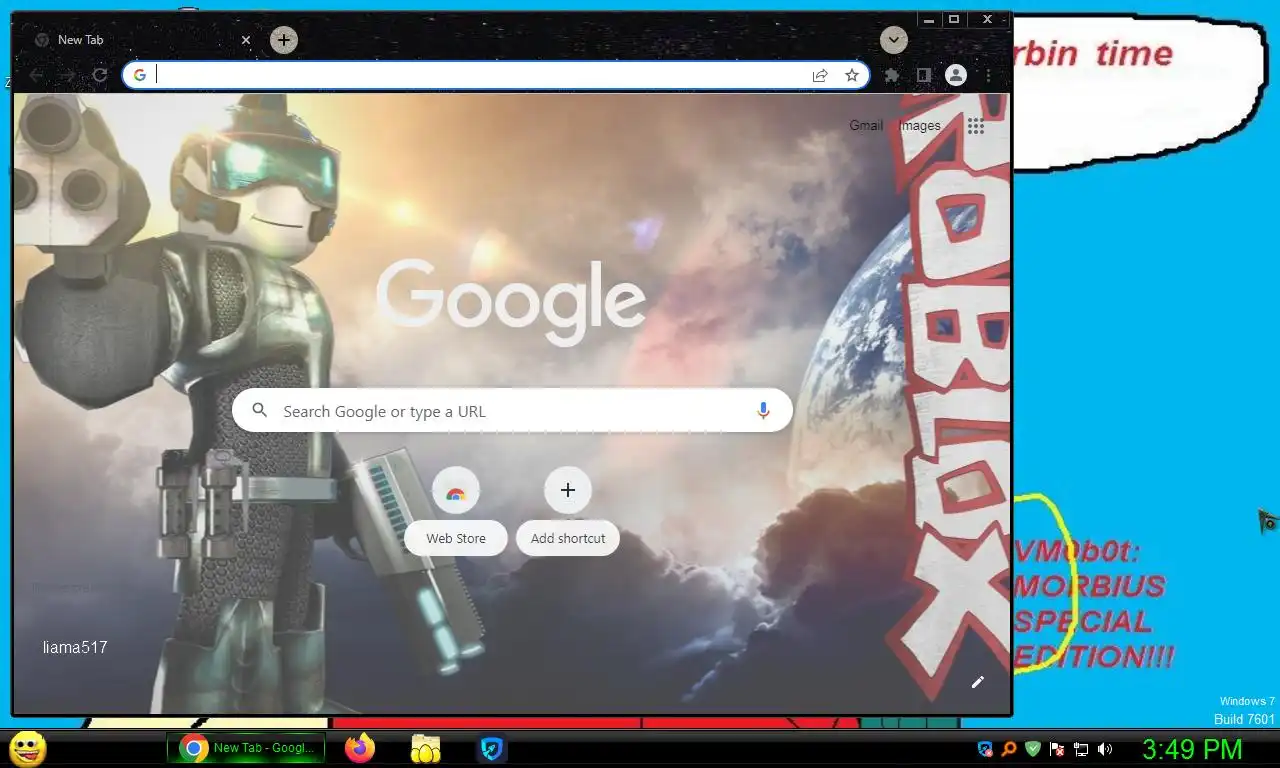The height and width of the screenshot is (768, 1280).
Task: Go back using the back arrow
Action: (x=37, y=75)
